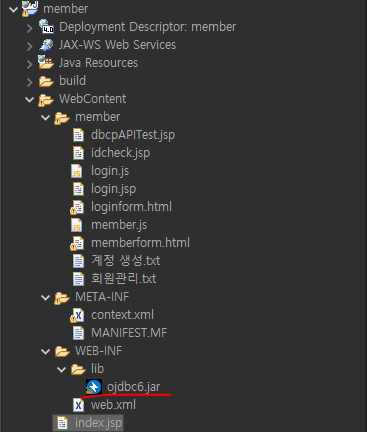The width and height of the screenshot is (367, 432).
Task: Select the '계정 생성.txt' file name
Action: tap(126, 261)
